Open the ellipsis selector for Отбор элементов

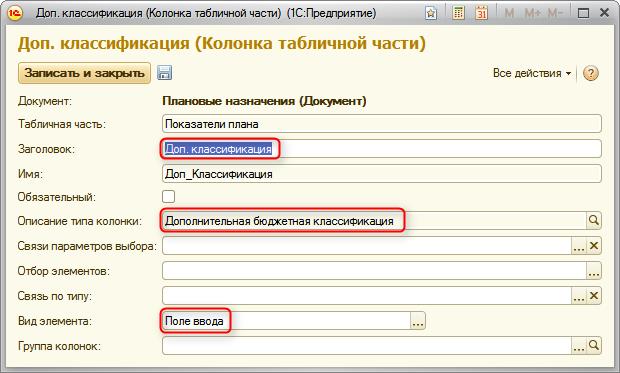point(594,271)
